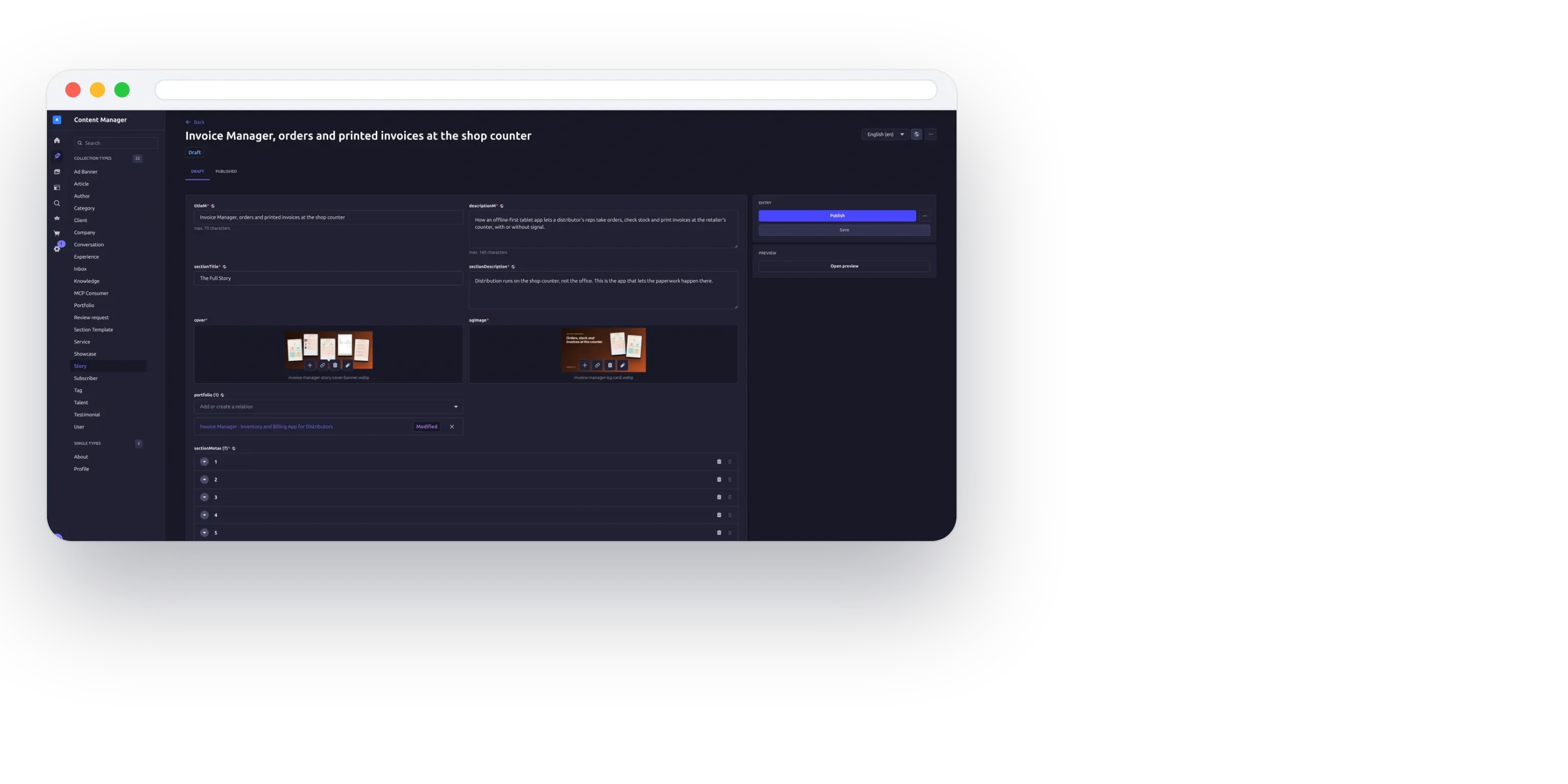Go Back to the list
This screenshot has width=1568, height=784.
coord(195,122)
